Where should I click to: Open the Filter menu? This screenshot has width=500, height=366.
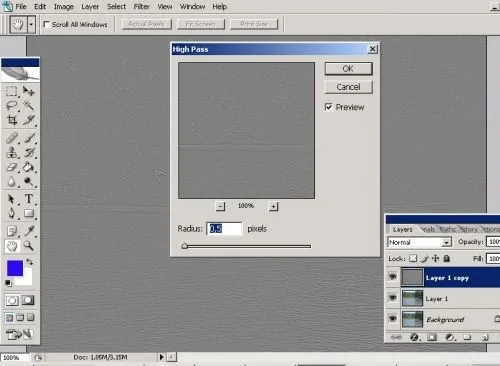[142, 7]
